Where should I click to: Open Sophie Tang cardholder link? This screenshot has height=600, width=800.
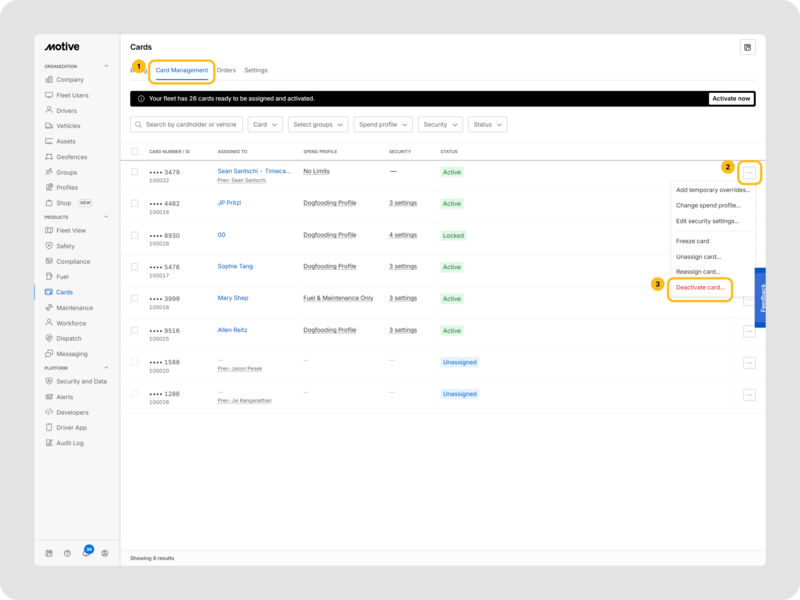tap(237, 267)
